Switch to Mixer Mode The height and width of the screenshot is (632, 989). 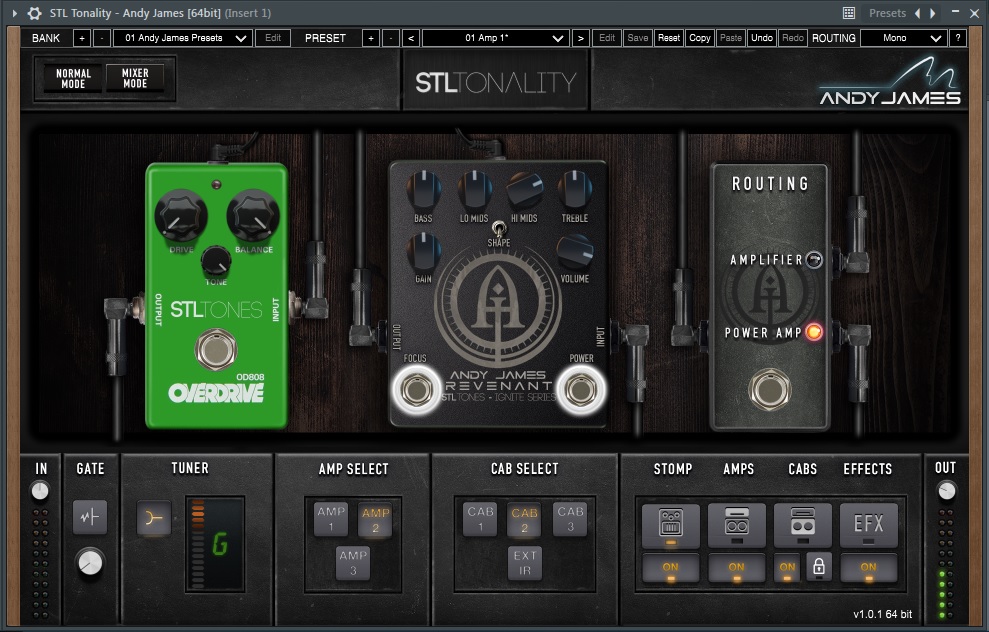[x=135, y=78]
